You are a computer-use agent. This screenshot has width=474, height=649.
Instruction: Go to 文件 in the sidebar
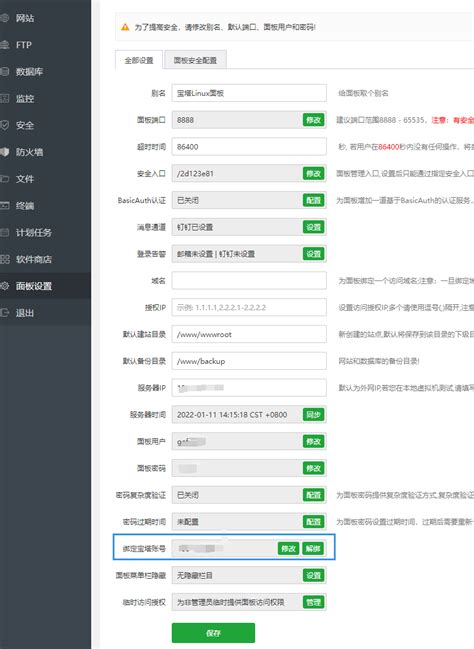pyautogui.click(x=25, y=179)
